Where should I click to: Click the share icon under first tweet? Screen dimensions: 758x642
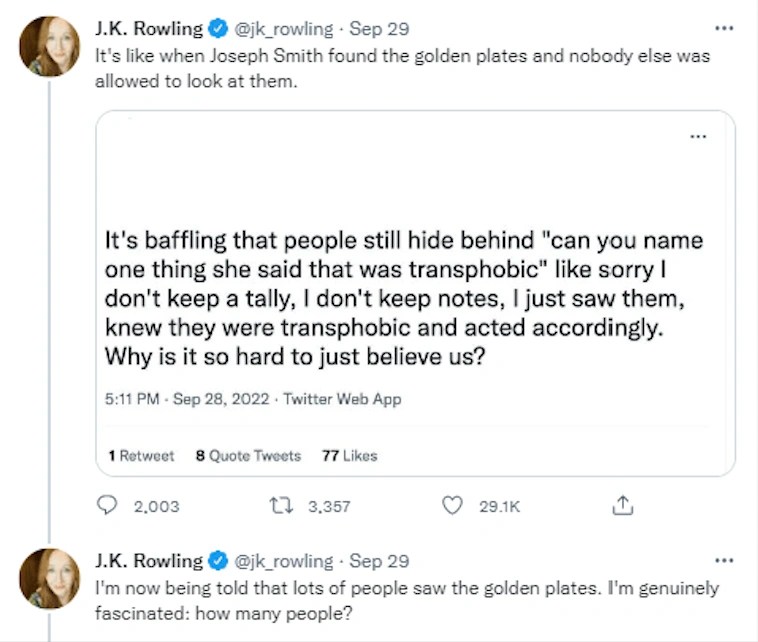622,506
